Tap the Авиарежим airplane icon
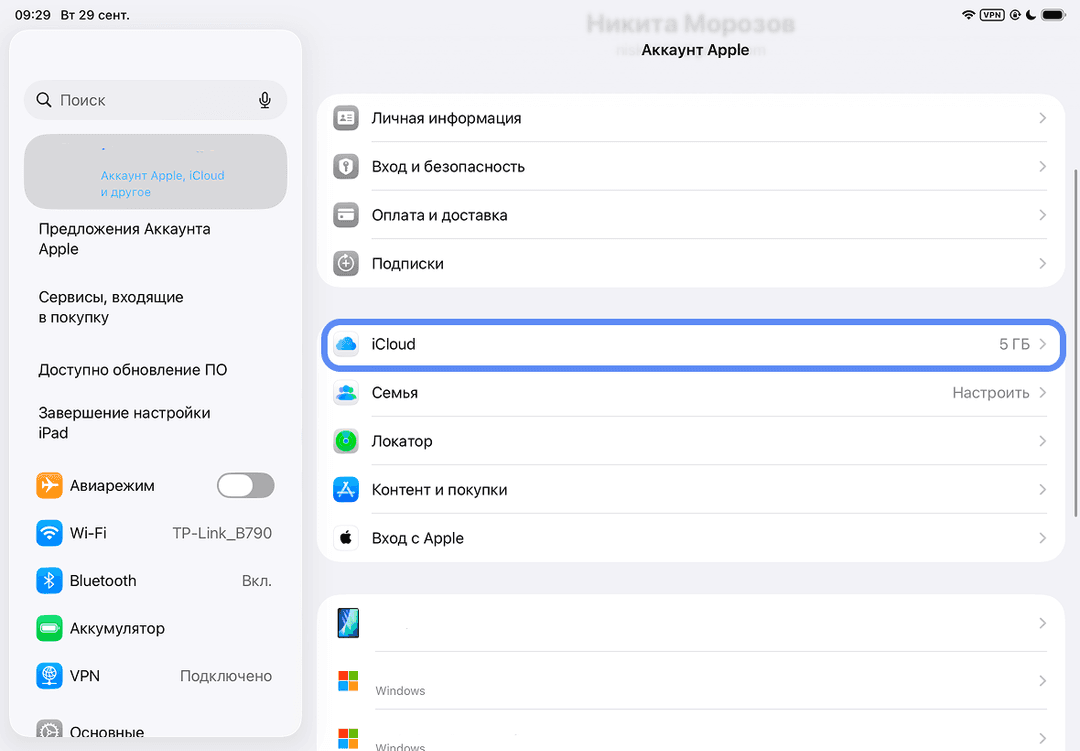Image resolution: width=1080 pixels, height=751 pixels. click(x=49, y=486)
